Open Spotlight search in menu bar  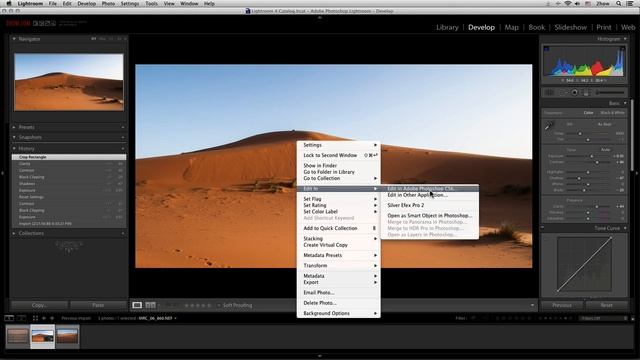click(x=619, y=4)
